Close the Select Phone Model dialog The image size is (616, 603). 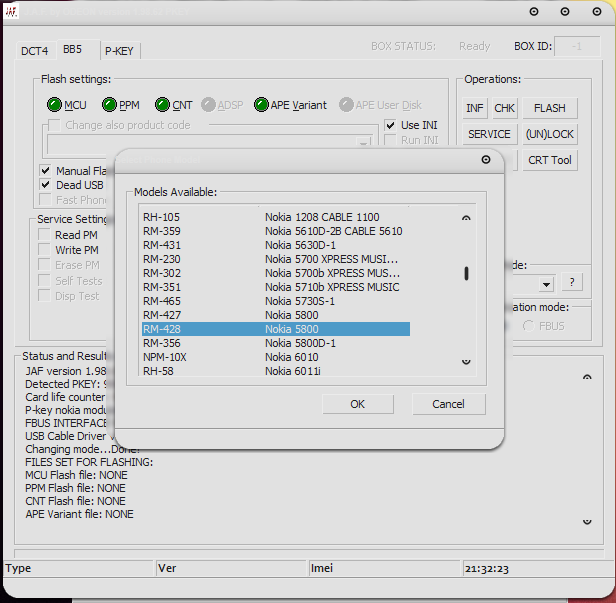486,159
